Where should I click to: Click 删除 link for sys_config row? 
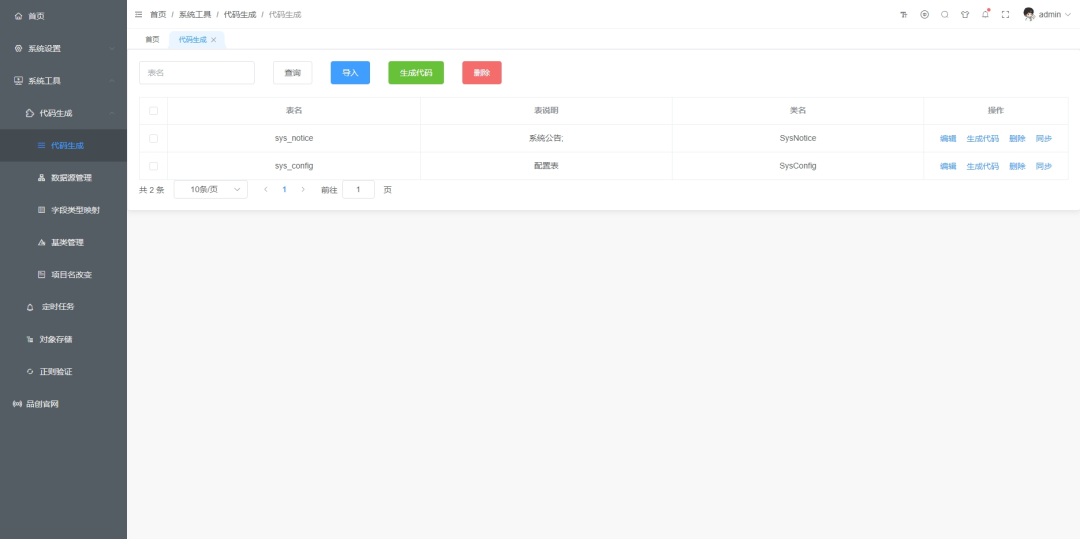coord(1017,166)
